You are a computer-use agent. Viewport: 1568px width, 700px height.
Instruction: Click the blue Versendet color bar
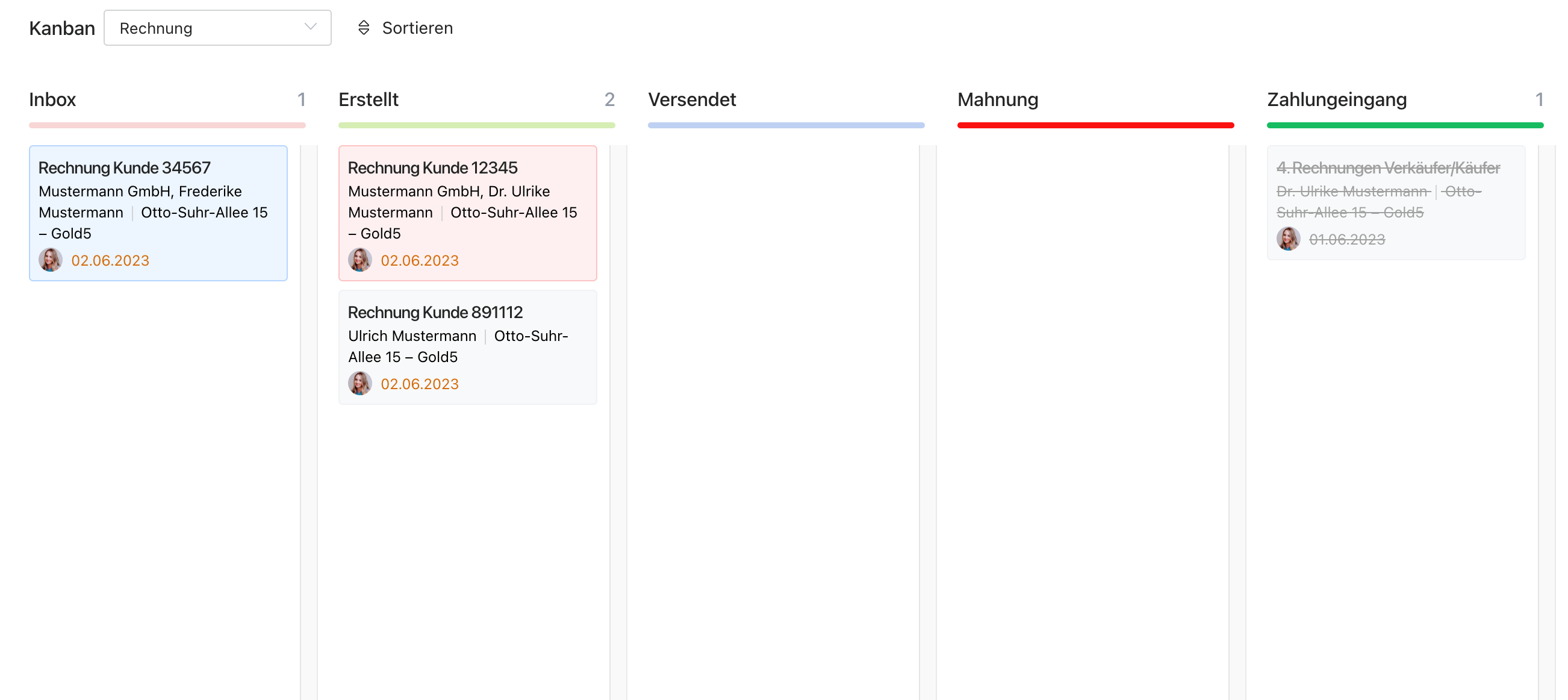(x=786, y=125)
